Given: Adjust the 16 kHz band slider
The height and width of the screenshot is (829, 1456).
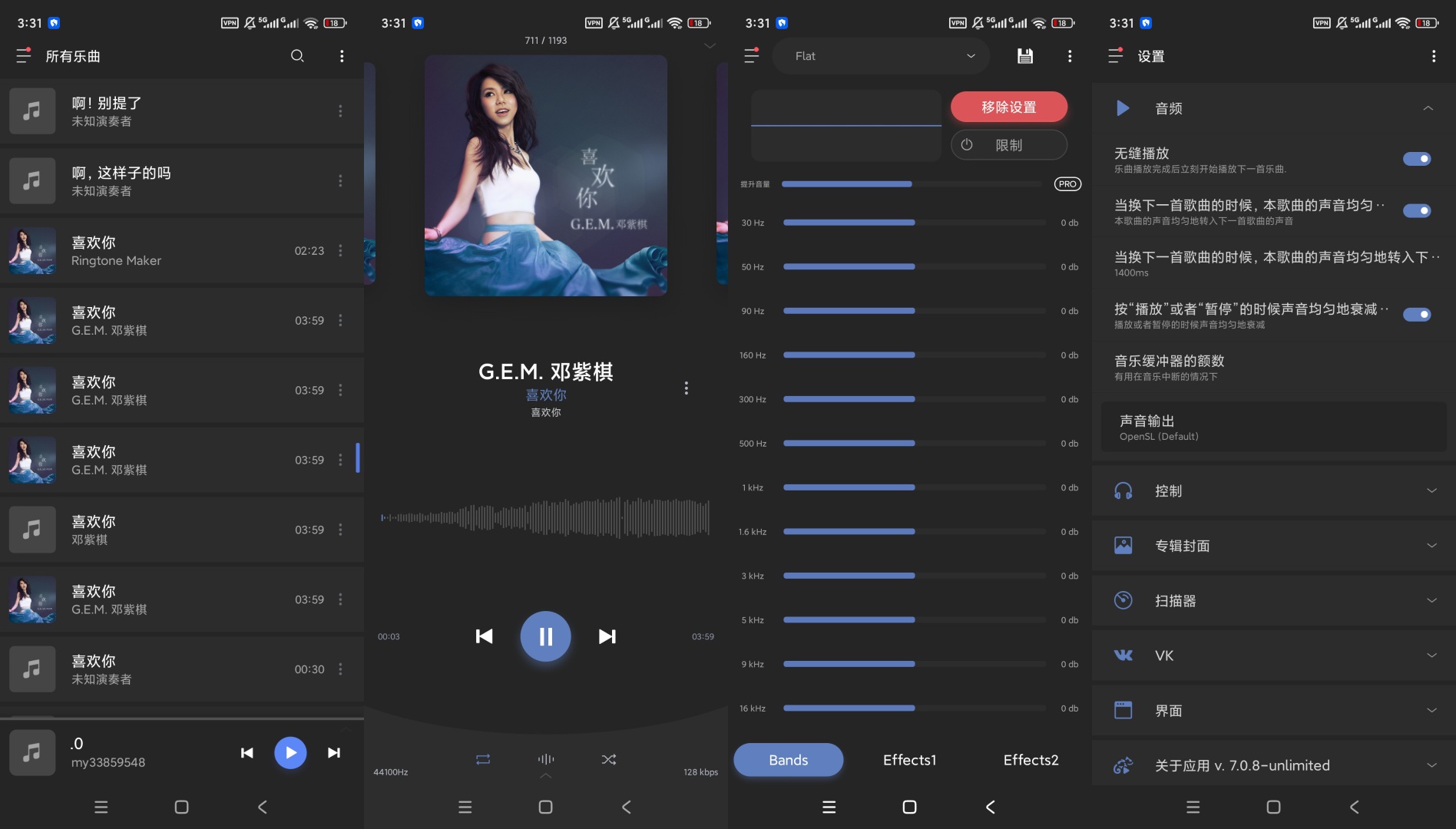Looking at the screenshot, I should click(914, 708).
